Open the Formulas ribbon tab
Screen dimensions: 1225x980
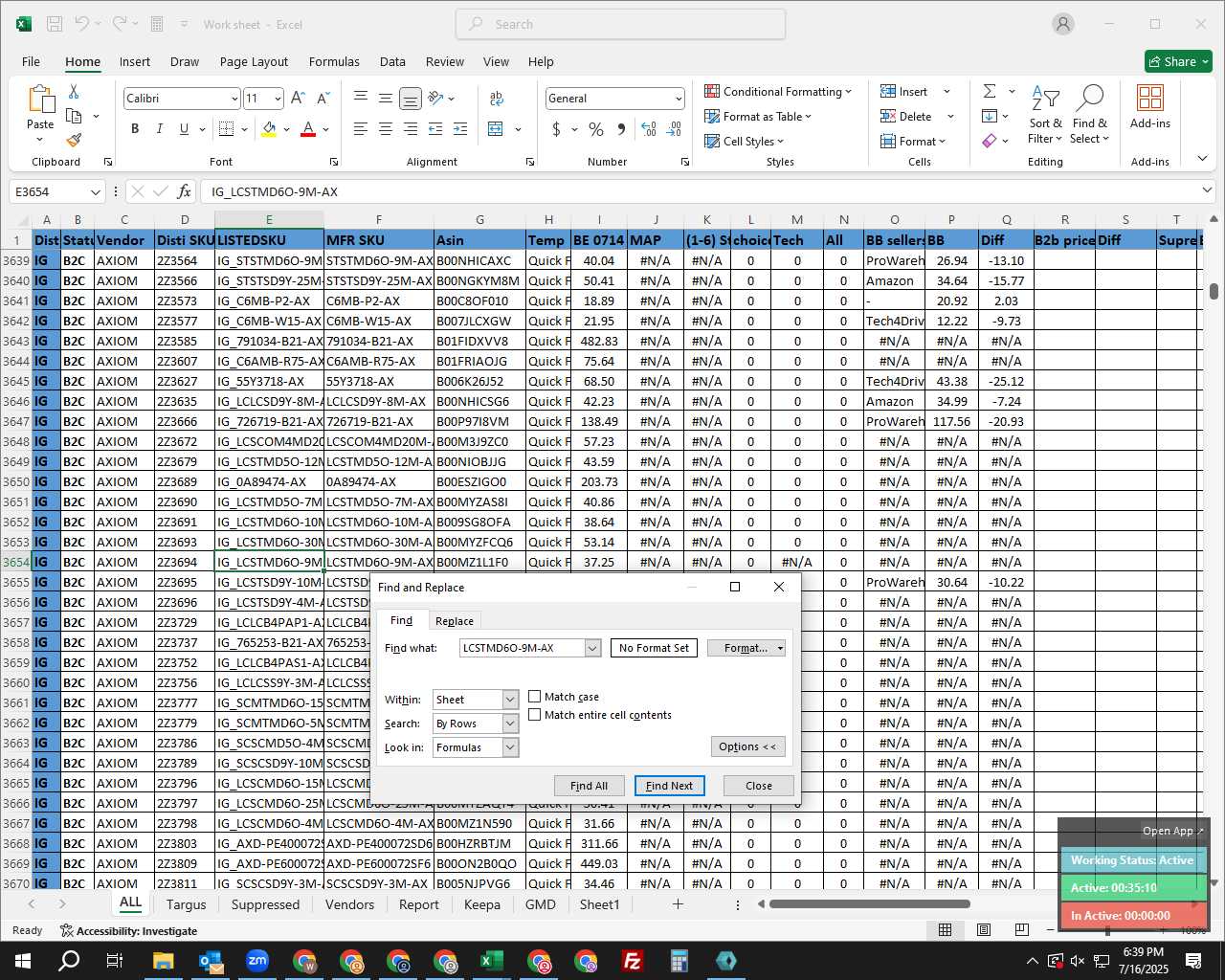pos(334,61)
